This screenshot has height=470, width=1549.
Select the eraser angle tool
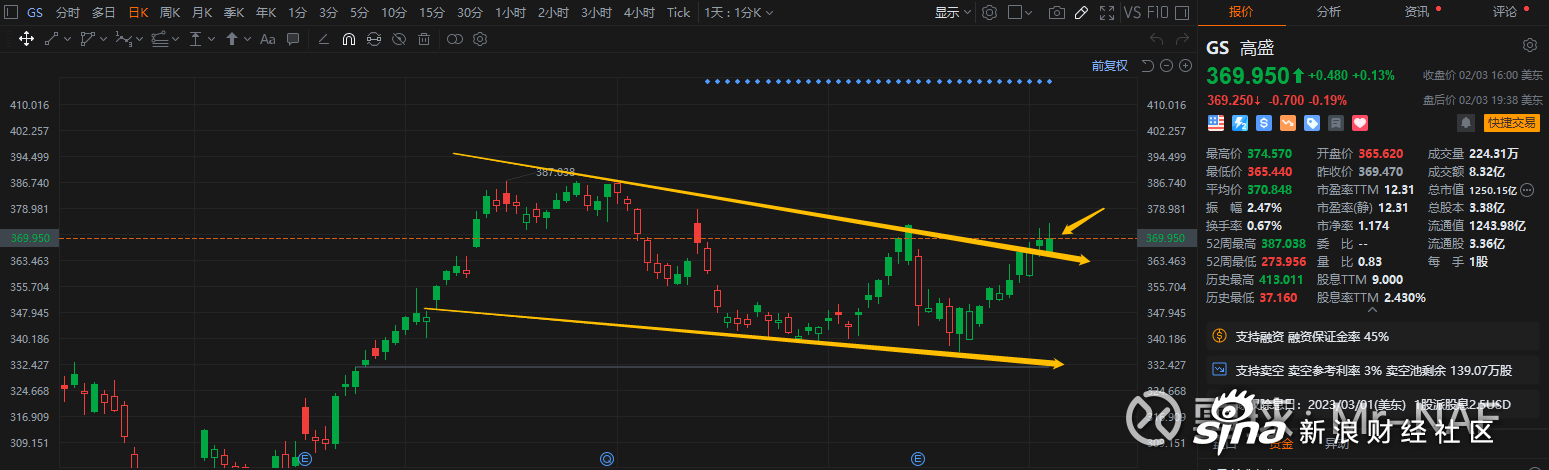click(x=323, y=39)
